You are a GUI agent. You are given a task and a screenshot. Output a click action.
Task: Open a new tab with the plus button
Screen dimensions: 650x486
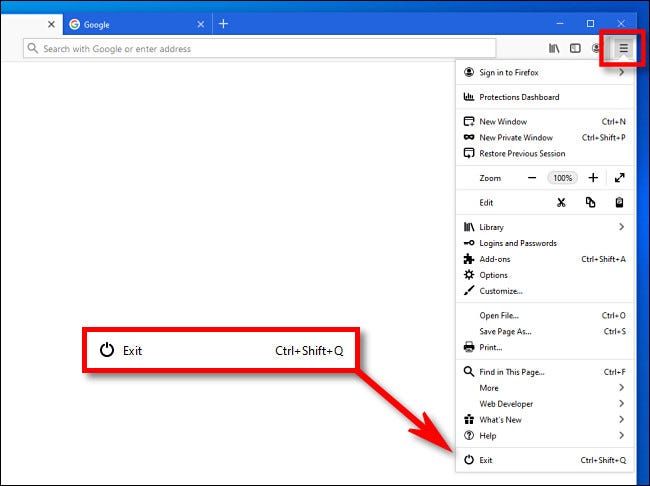[223, 23]
